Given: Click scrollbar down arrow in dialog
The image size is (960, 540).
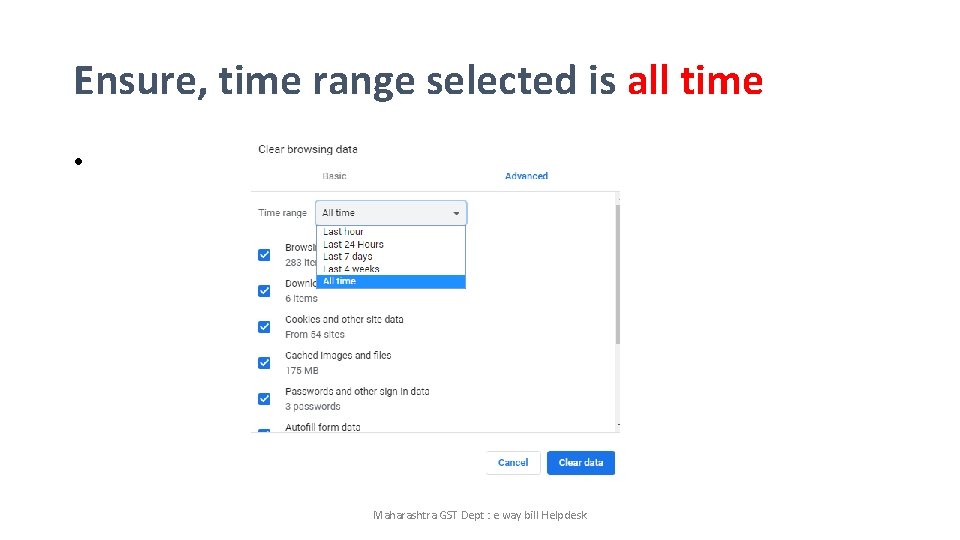Looking at the screenshot, I should 618,425.
